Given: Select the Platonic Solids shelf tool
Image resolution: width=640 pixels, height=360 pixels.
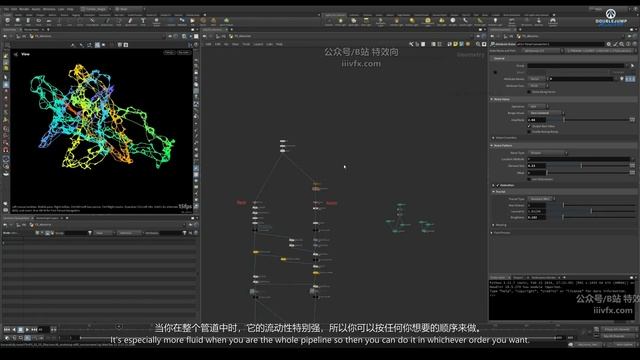Looking at the screenshot, I should [x=156, y=21].
